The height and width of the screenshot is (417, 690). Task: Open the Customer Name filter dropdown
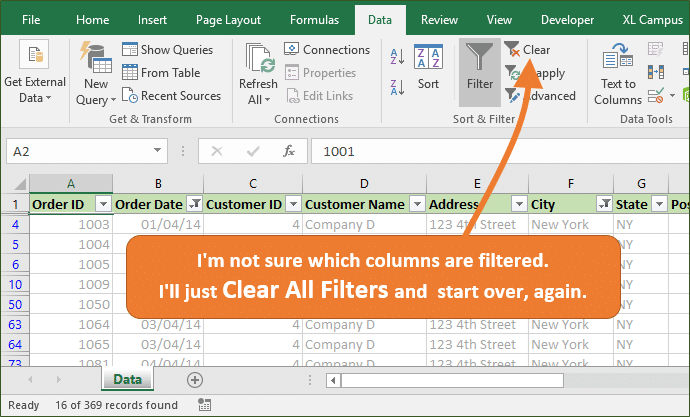click(416, 204)
